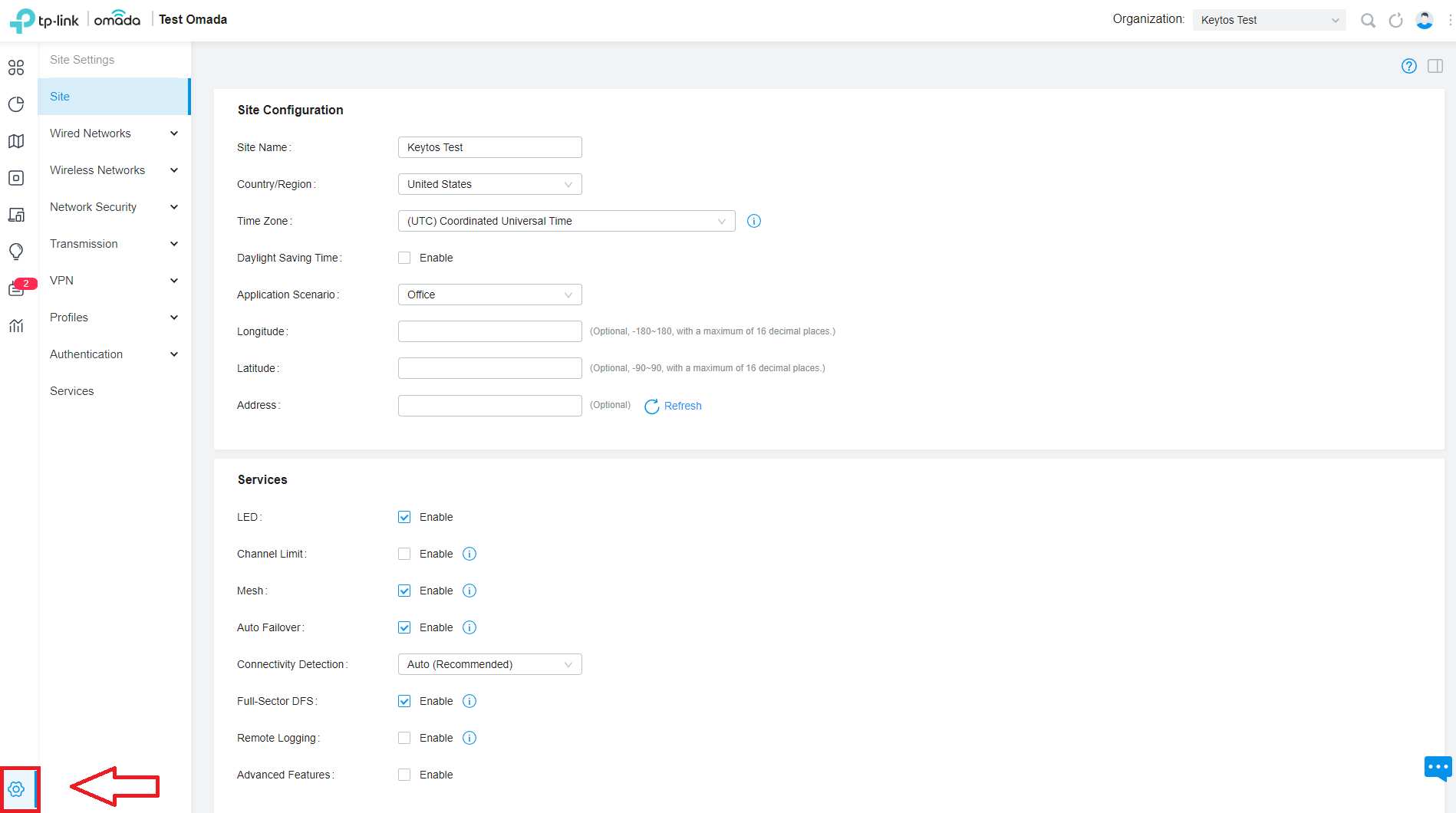This screenshot has width=1456, height=813.
Task: Click the Test Omada title
Action: click(193, 20)
